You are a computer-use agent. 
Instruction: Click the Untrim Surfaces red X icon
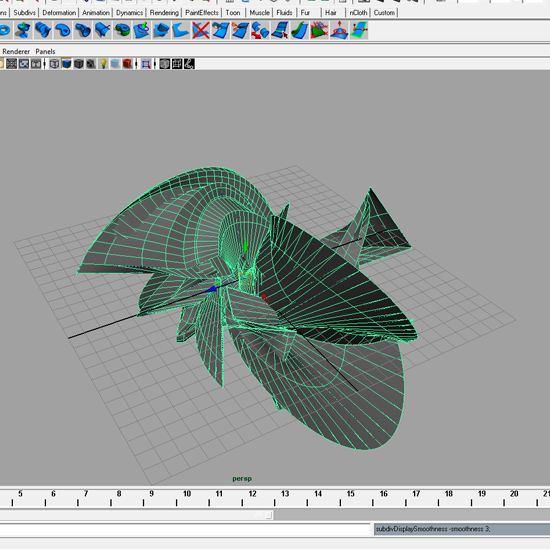(x=201, y=30)
